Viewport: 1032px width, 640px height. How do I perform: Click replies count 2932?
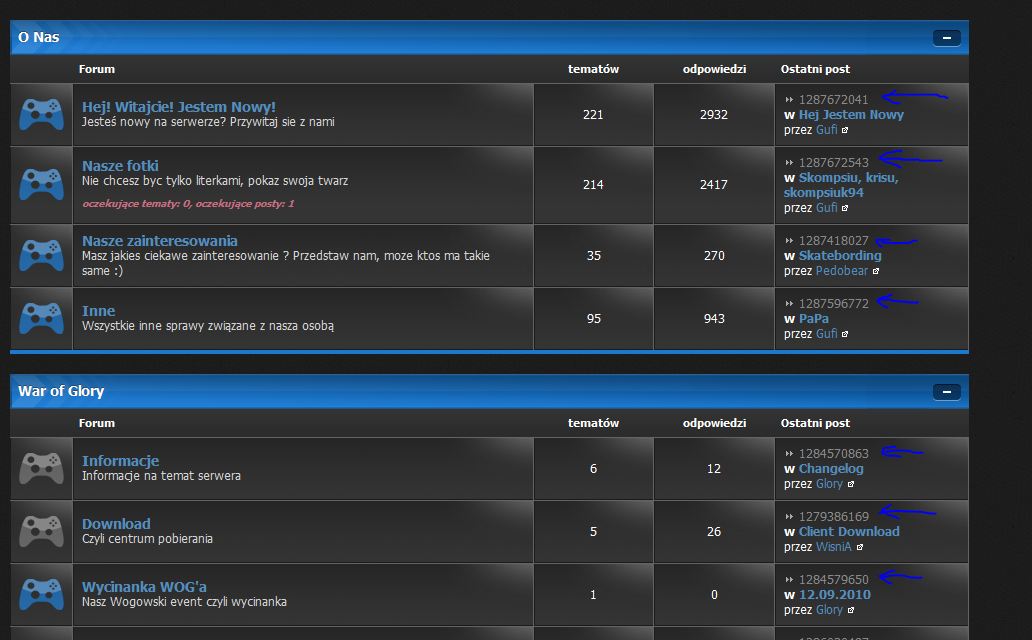click(714, 115)
